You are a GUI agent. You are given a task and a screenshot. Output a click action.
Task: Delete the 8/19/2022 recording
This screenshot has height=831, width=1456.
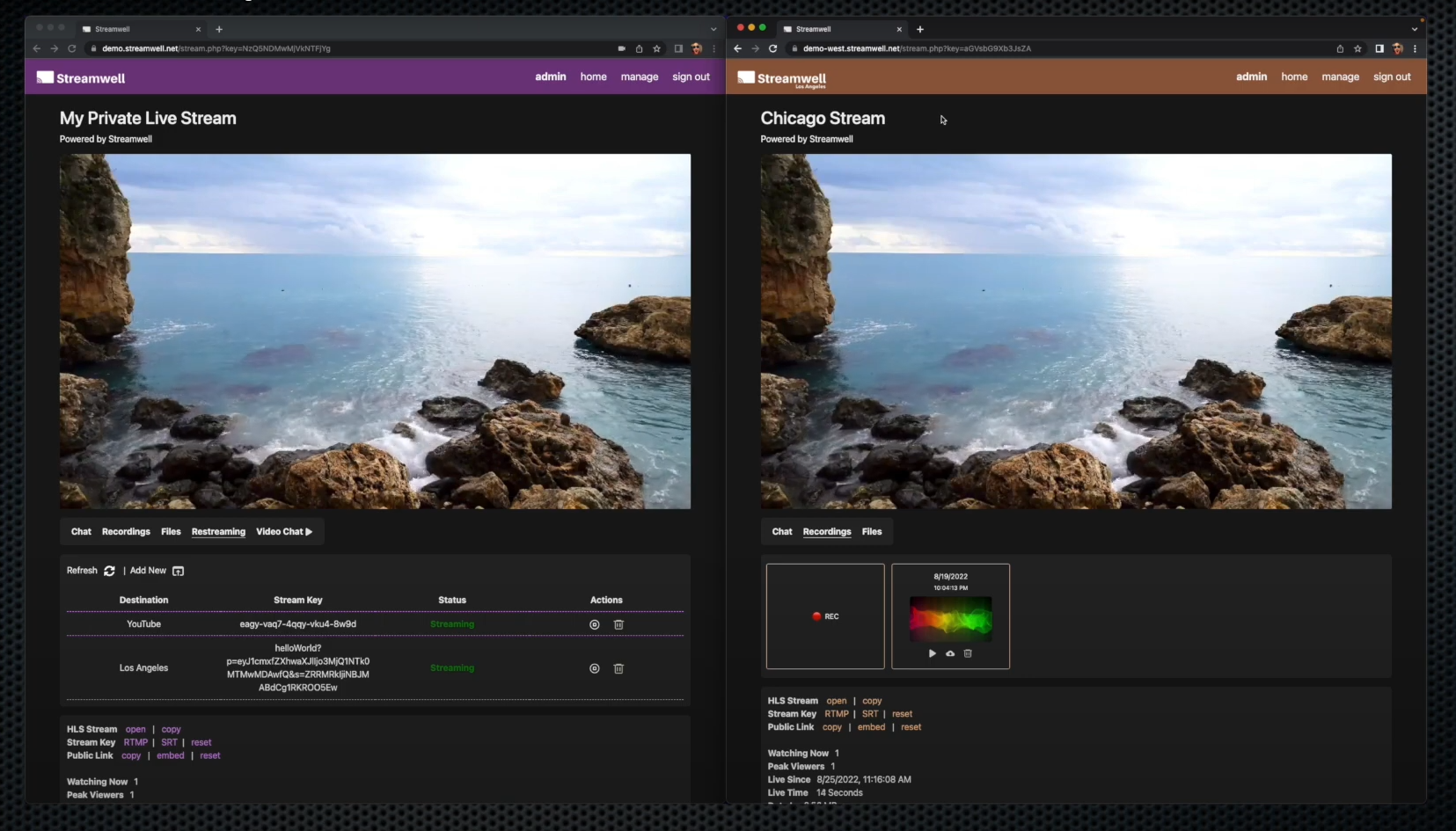coord(968,653)
